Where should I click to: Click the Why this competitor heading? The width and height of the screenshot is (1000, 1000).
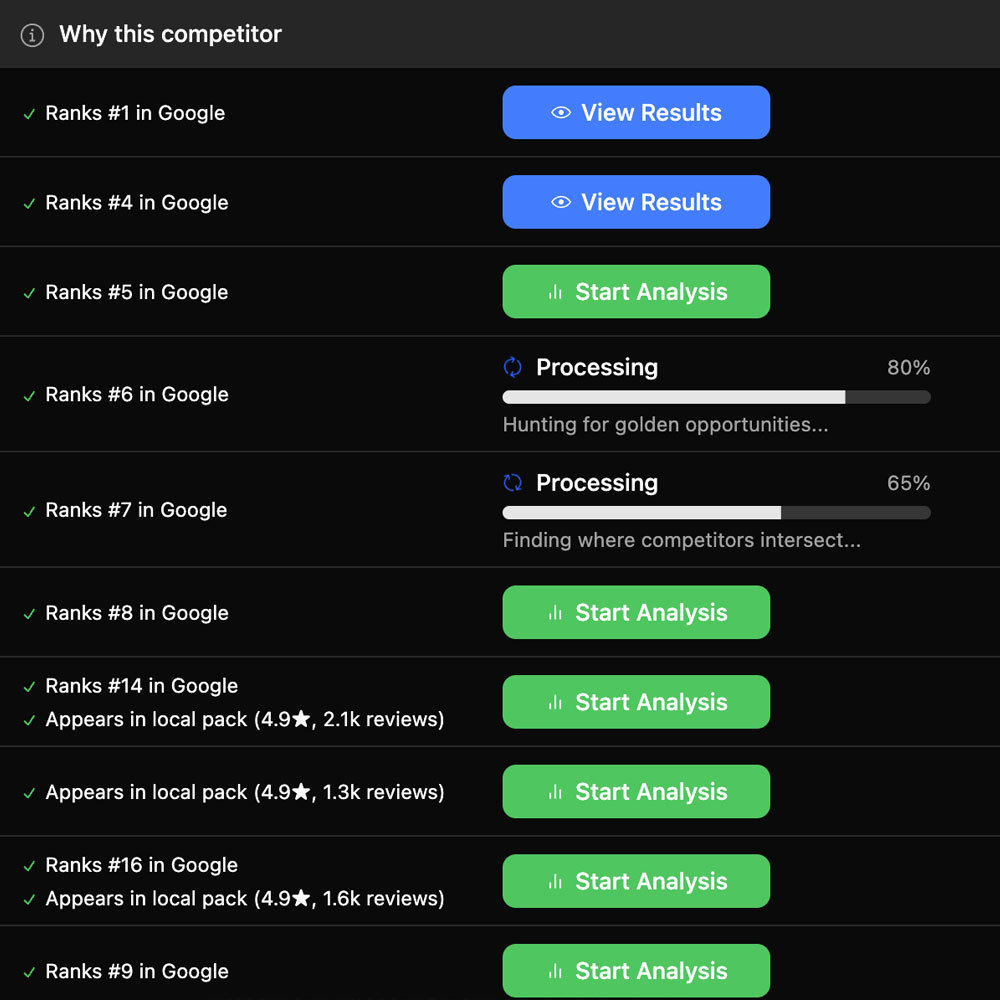[x=170, y=35]
